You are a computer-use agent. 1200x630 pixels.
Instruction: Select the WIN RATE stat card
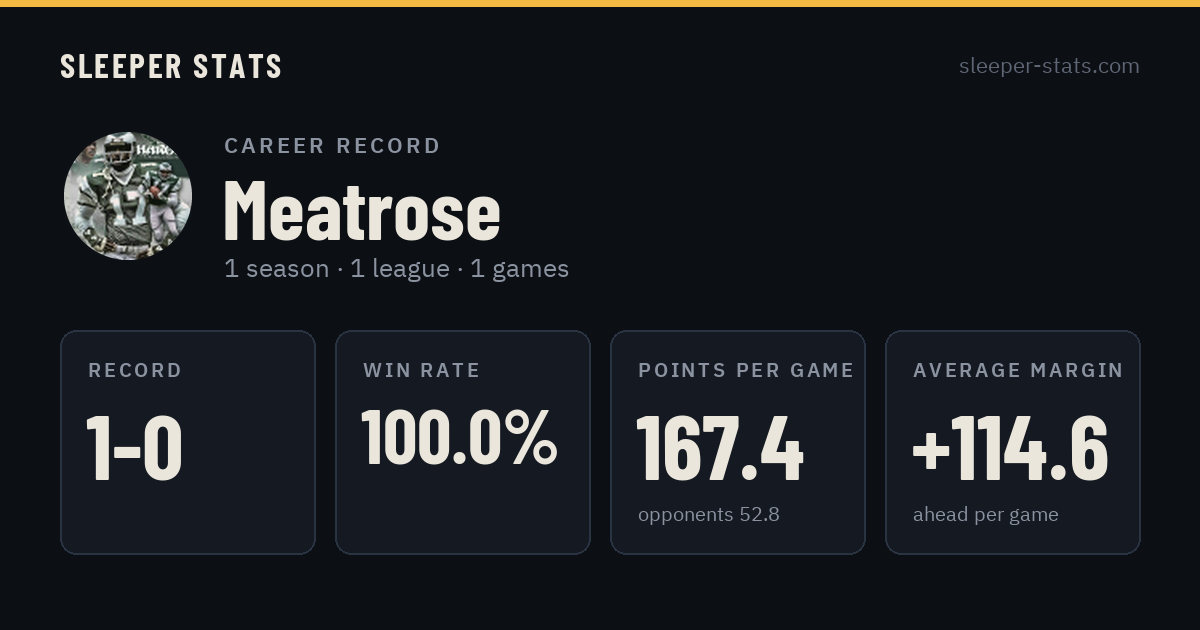click(x=463, y=442)
